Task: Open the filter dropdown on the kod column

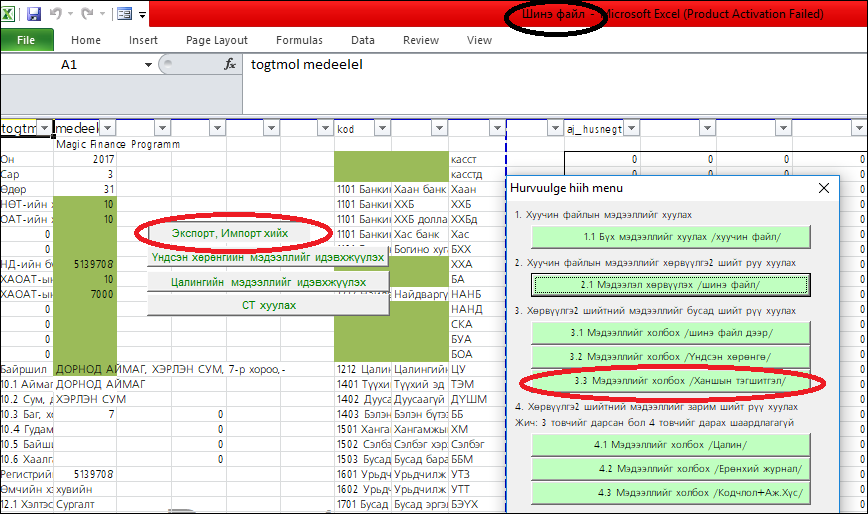Action: point(380,128)
